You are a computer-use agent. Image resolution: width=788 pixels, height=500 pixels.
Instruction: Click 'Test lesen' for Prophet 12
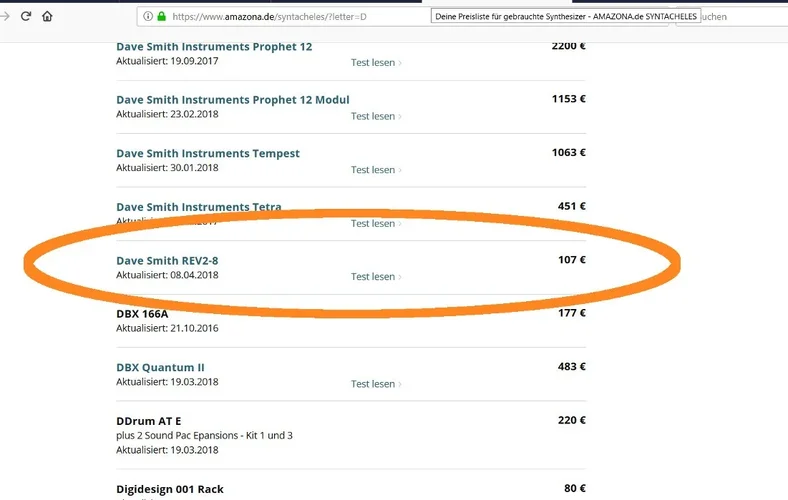pos(376,62)
